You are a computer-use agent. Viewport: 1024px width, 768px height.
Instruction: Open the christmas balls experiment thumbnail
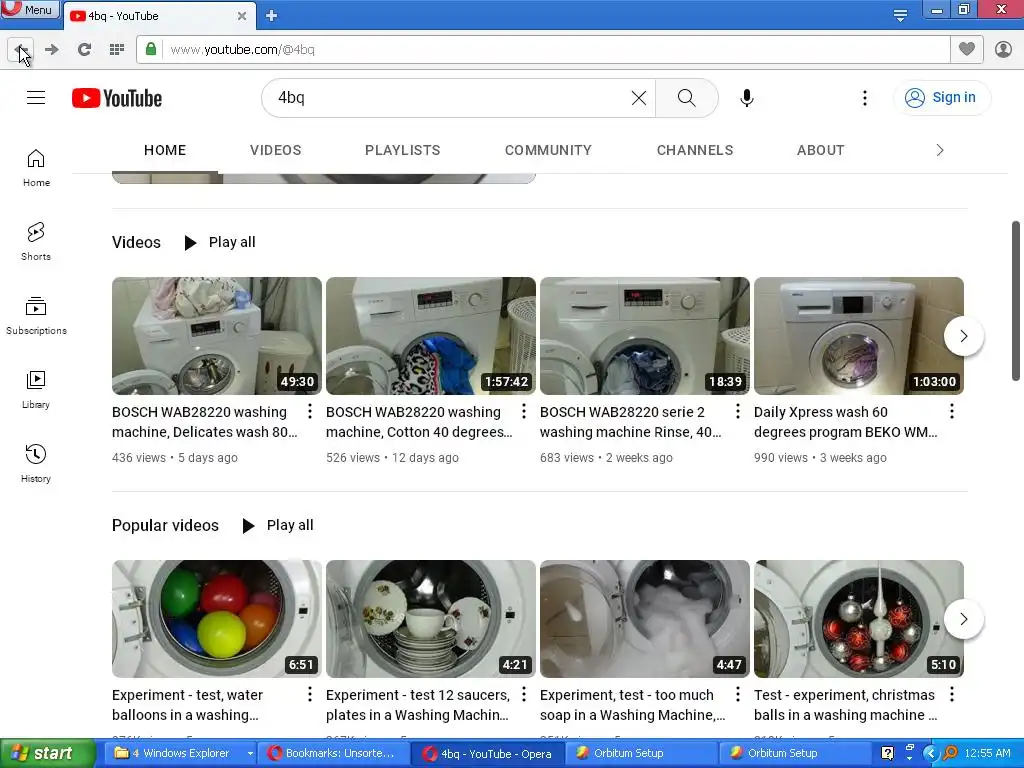[x=859, y=618]
